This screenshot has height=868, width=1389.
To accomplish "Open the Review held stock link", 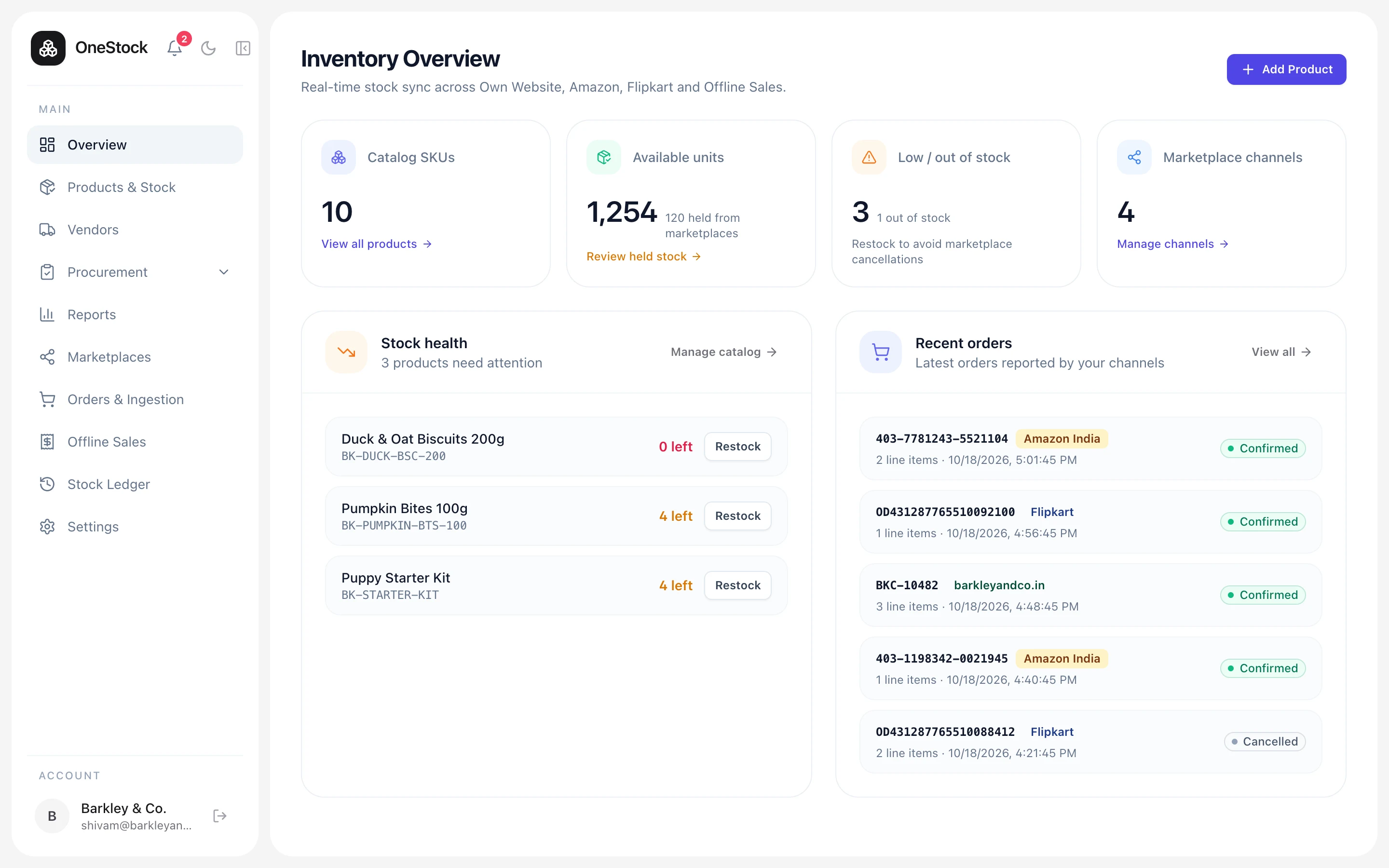I will pyautogui.click(x=643, y=257).
